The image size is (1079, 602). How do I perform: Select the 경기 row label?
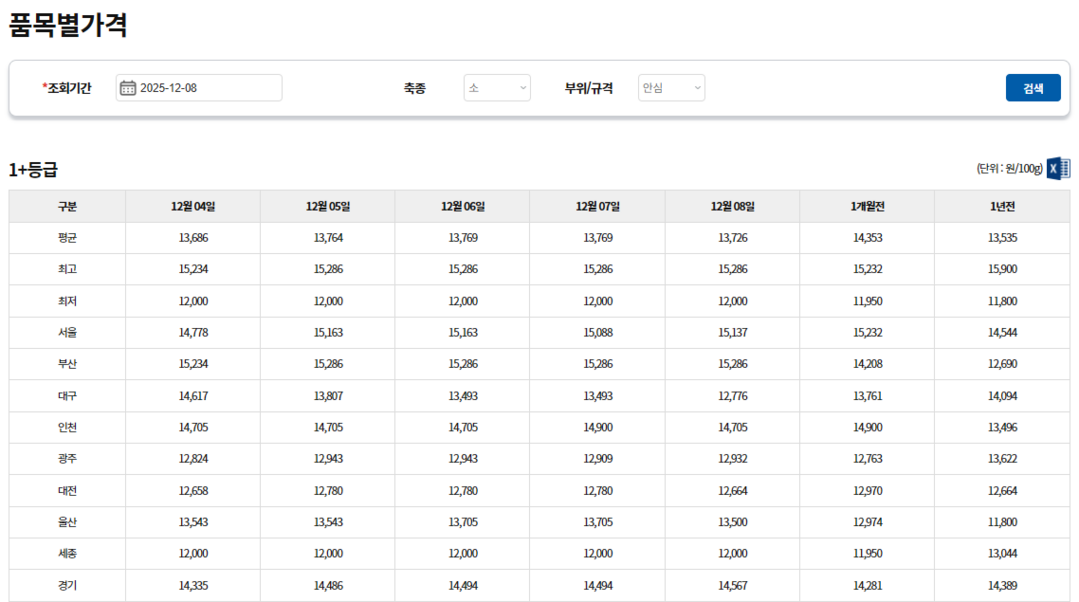coord(67,586)
